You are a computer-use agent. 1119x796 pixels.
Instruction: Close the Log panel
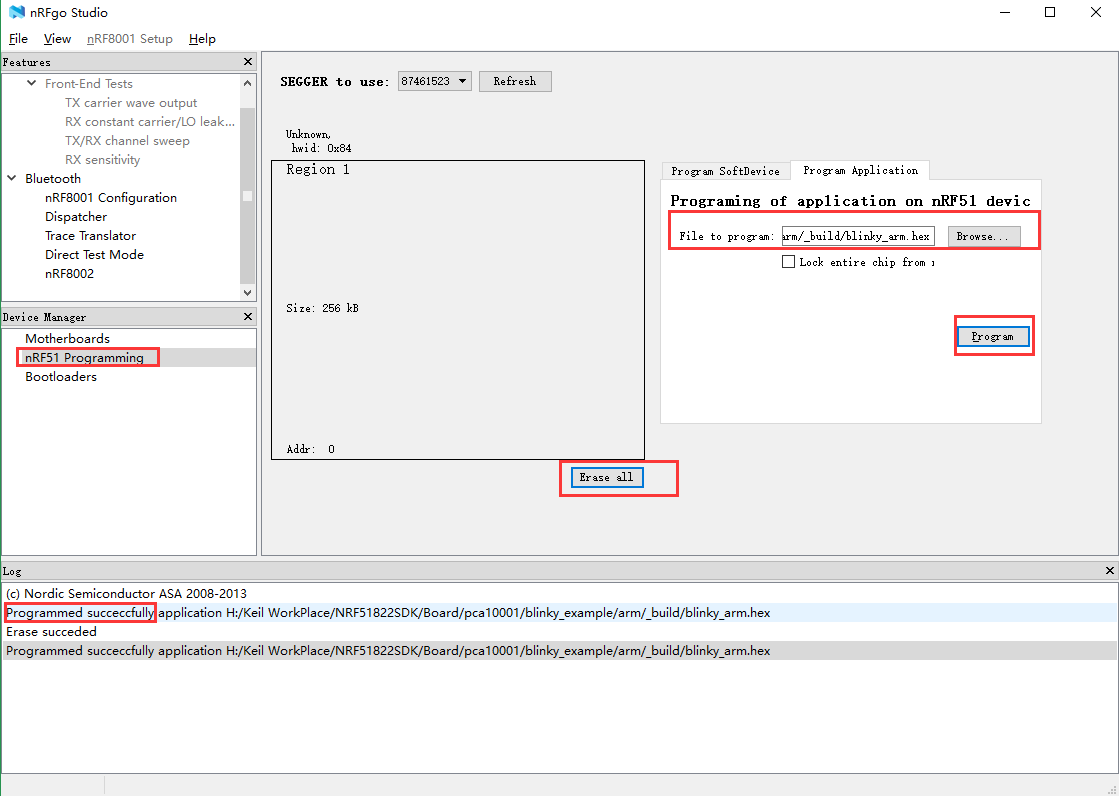(x=1110, y=570)
